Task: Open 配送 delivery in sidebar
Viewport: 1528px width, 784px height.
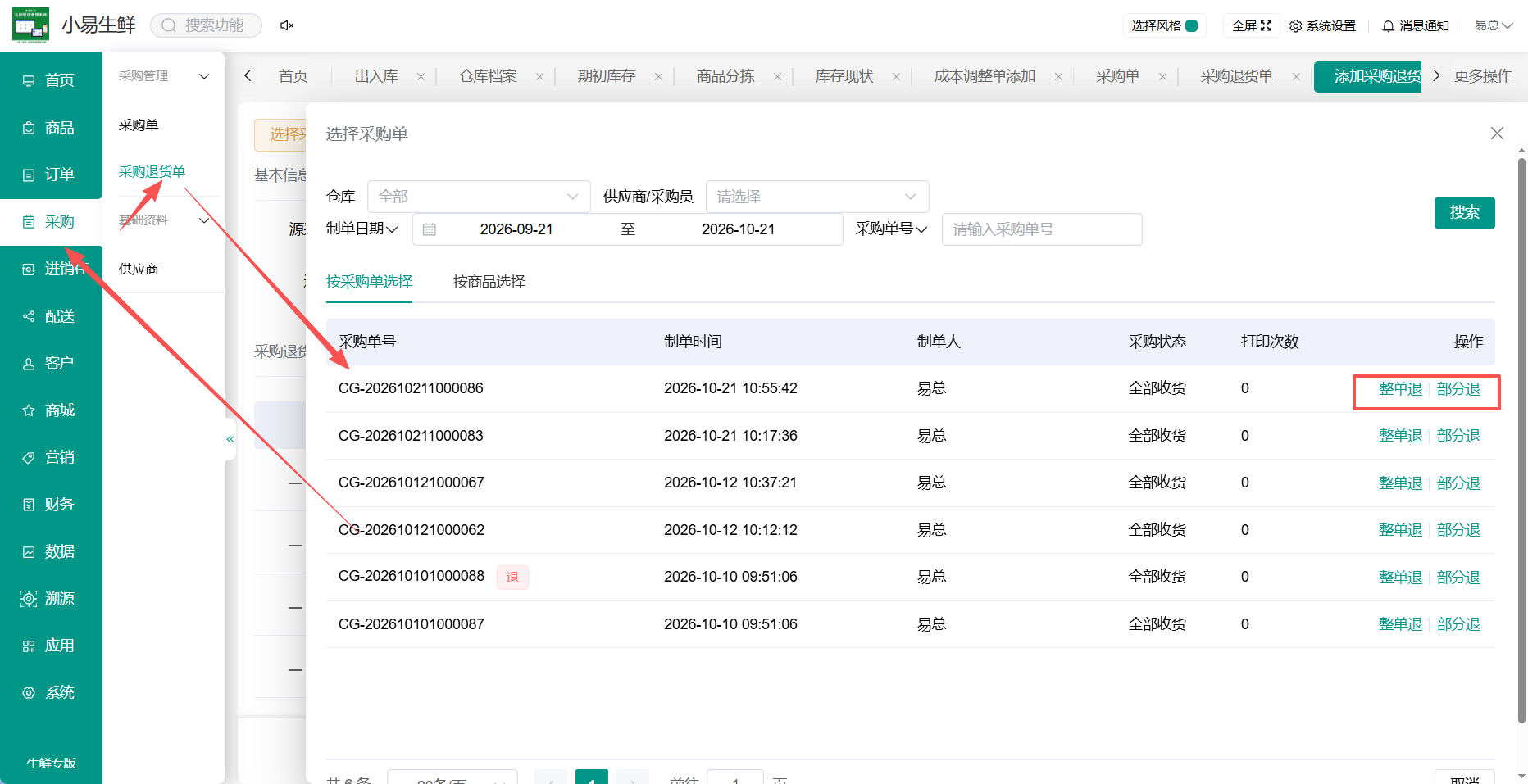Action: pos(51,316)
